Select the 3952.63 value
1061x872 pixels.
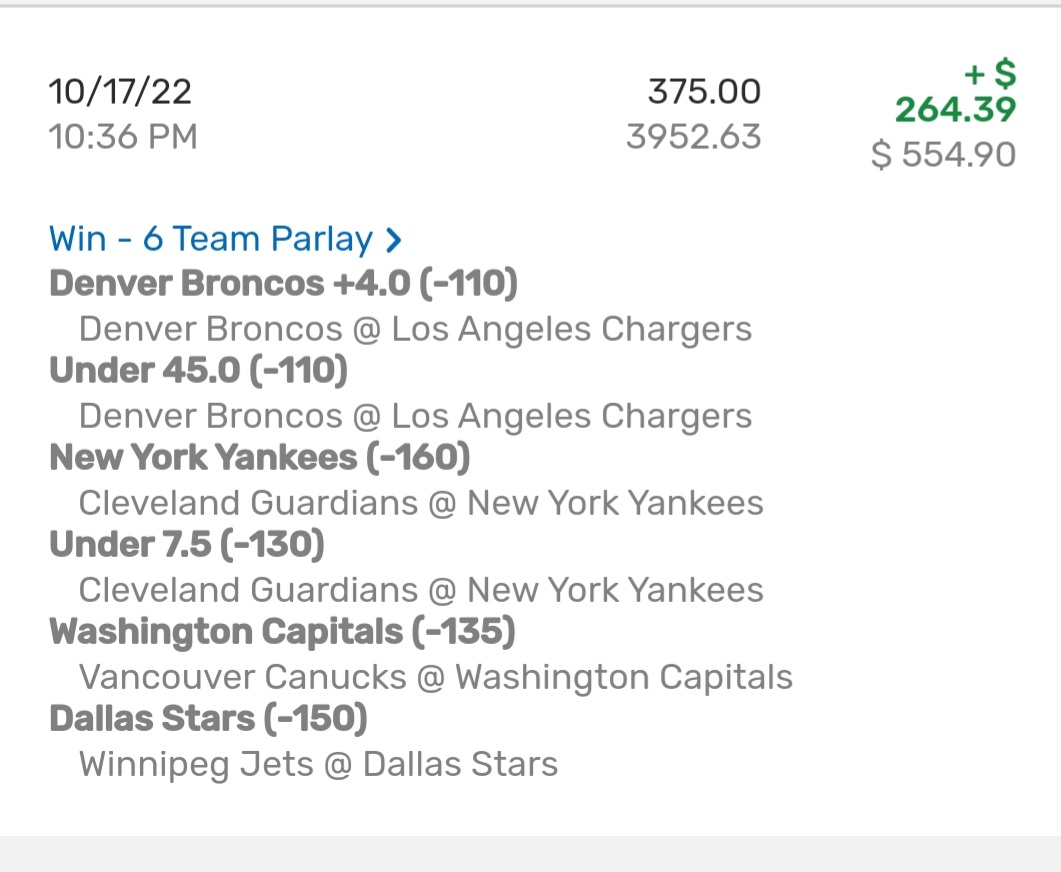[x=694, y=136]
